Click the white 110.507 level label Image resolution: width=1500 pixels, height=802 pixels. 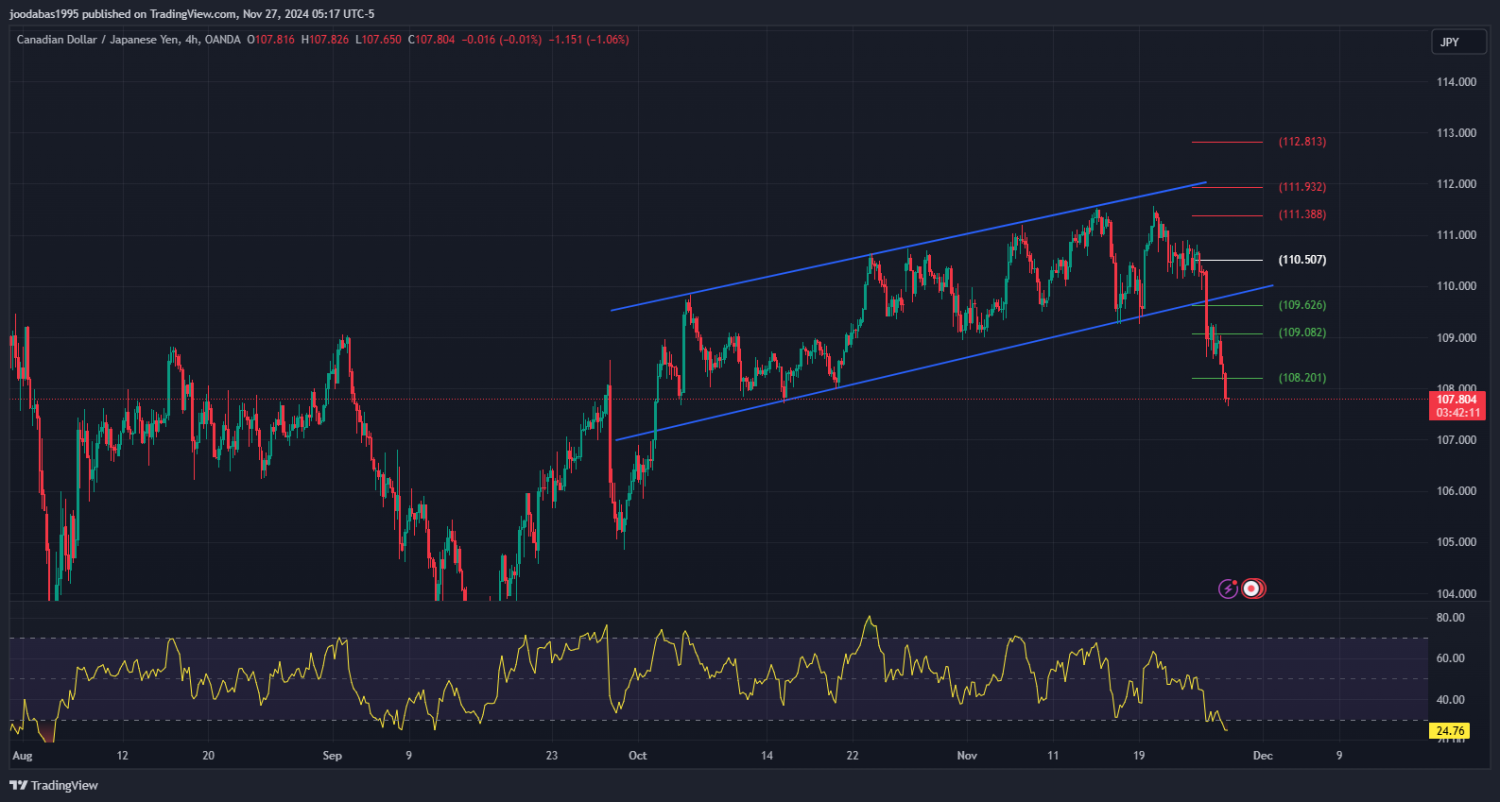pyautogui.click(x=1302, y=260)
